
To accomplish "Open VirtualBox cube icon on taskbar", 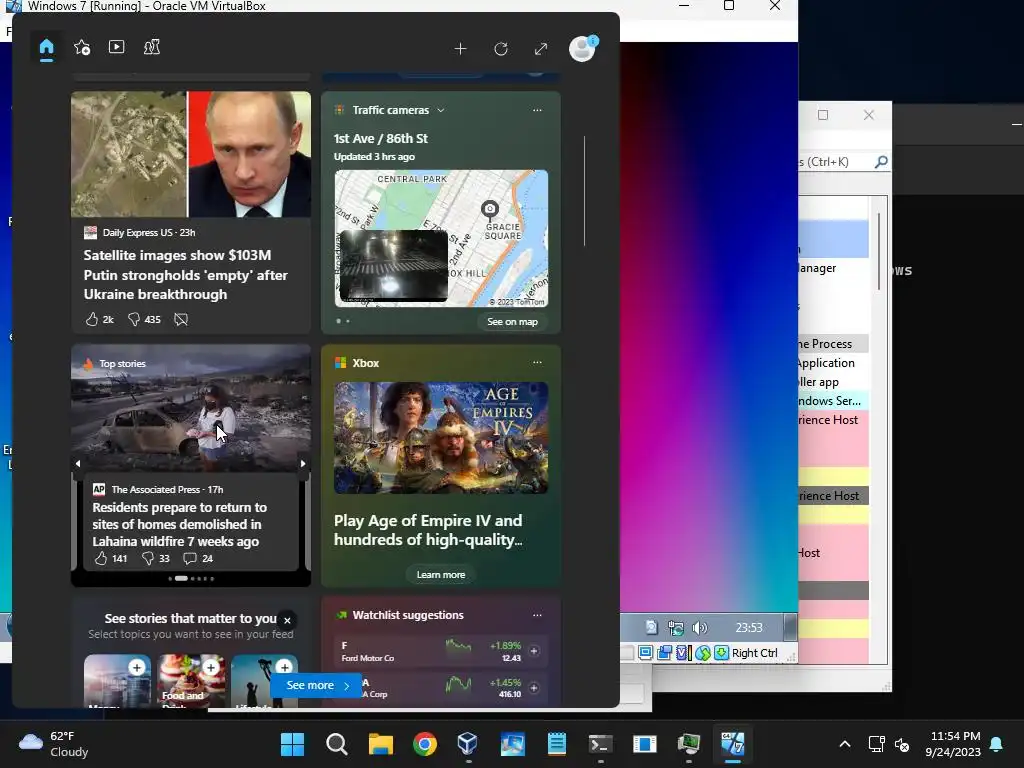I will click(468, 744).
